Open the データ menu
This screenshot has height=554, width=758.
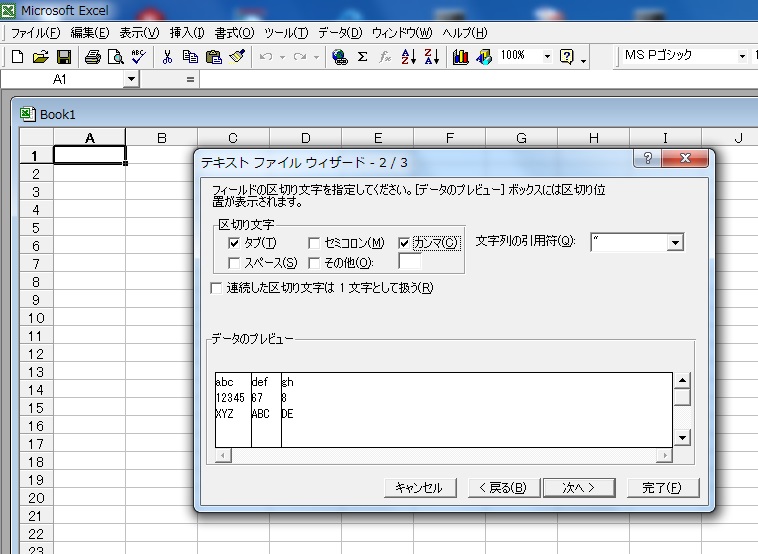(340, 33)
